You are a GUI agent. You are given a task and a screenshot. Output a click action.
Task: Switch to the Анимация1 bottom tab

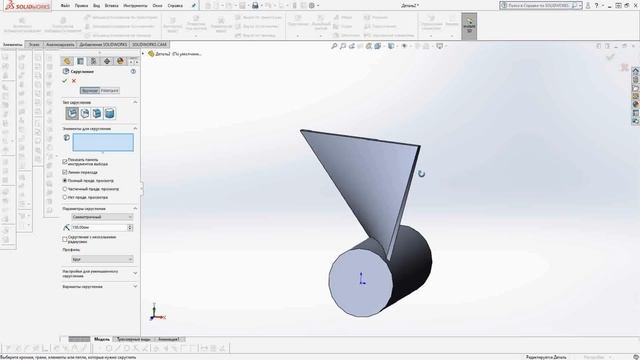point(169,339)
